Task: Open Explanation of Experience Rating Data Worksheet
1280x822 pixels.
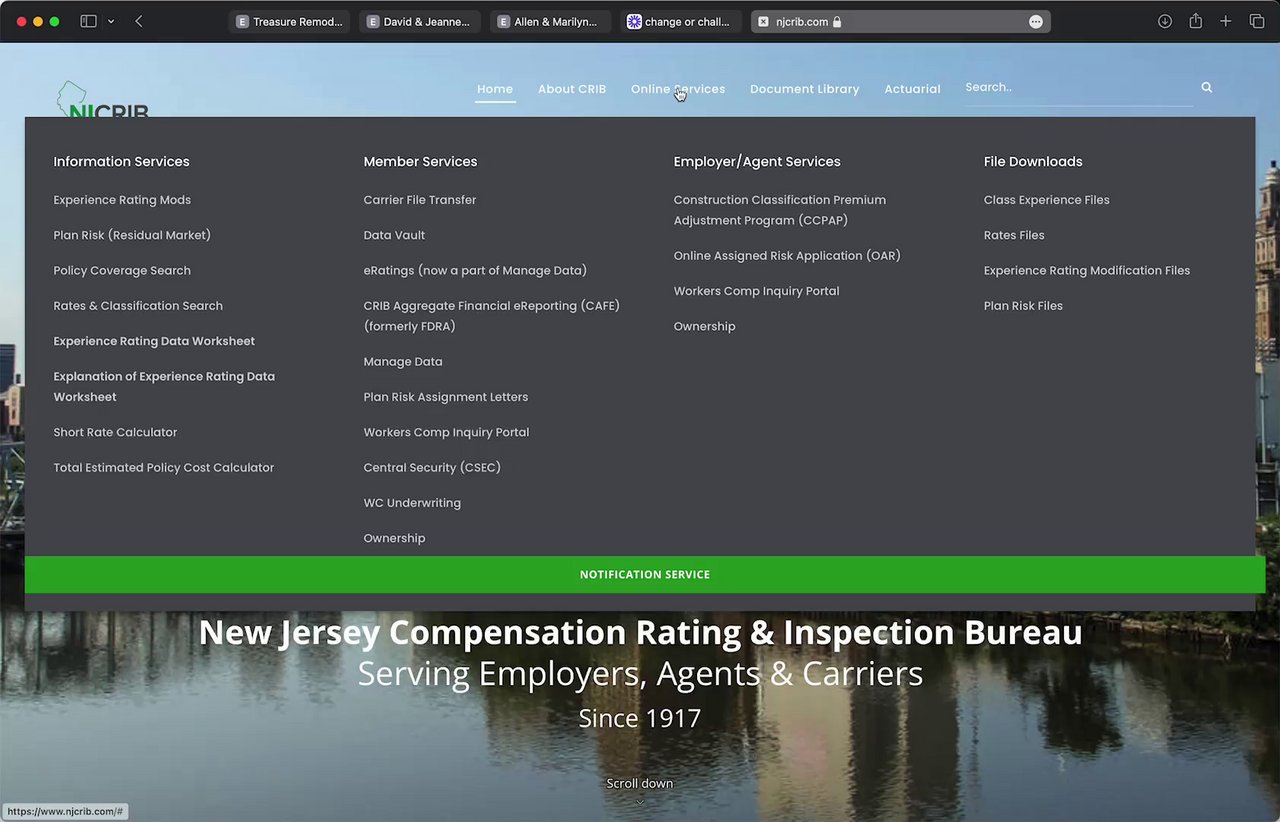Action: (164, 387)
